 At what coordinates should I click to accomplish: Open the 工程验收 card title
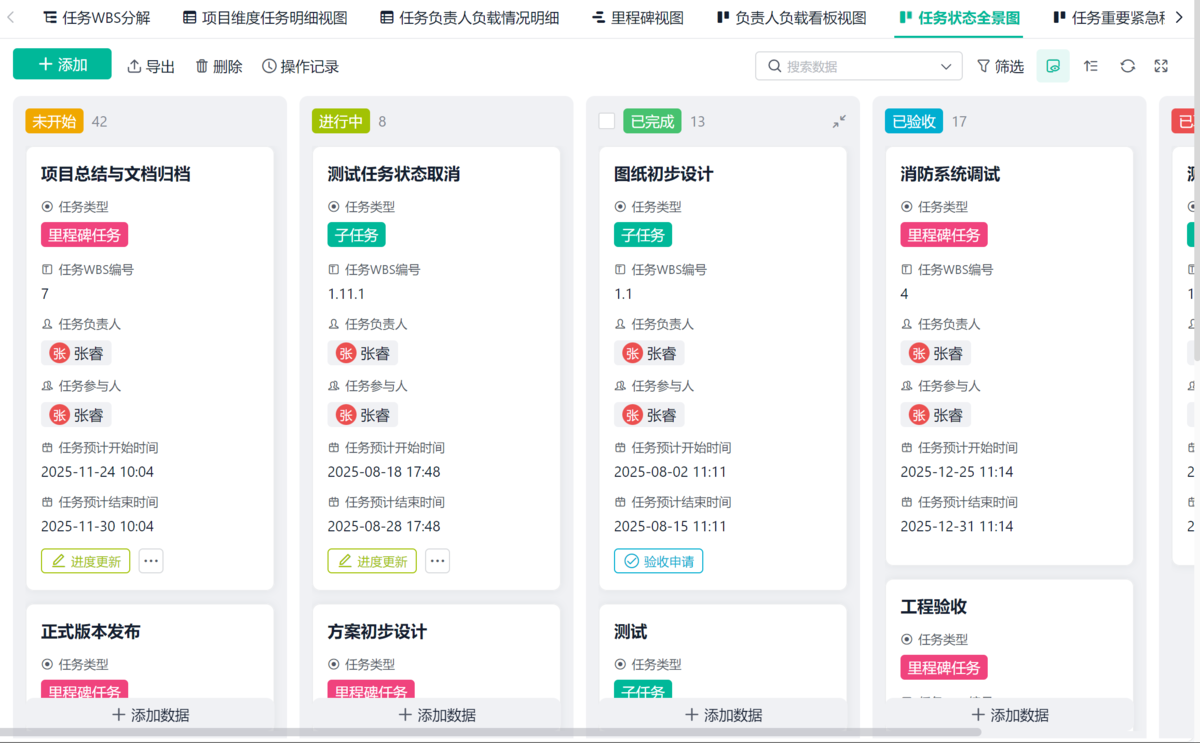click(x=934, y=607)
